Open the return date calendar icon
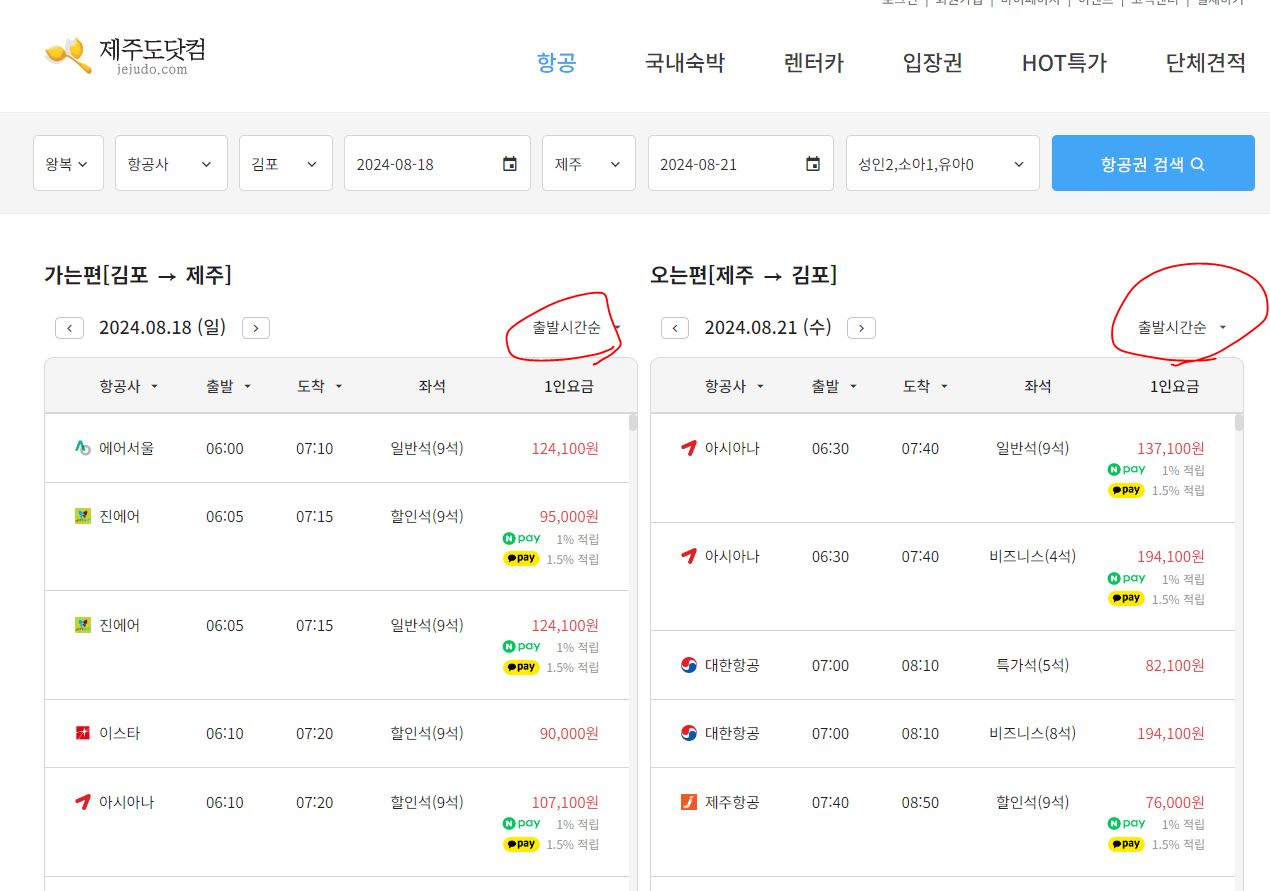Viewport: 1270px width, 891px height. [x=814, y=164]
